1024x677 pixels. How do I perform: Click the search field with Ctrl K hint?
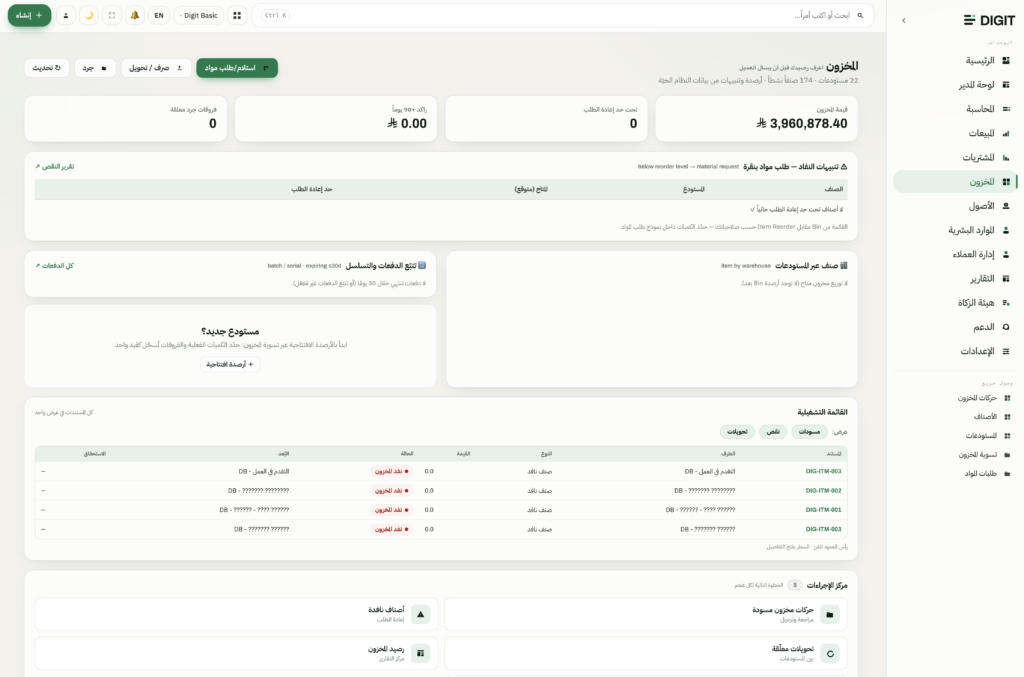(x=562, y=15)
